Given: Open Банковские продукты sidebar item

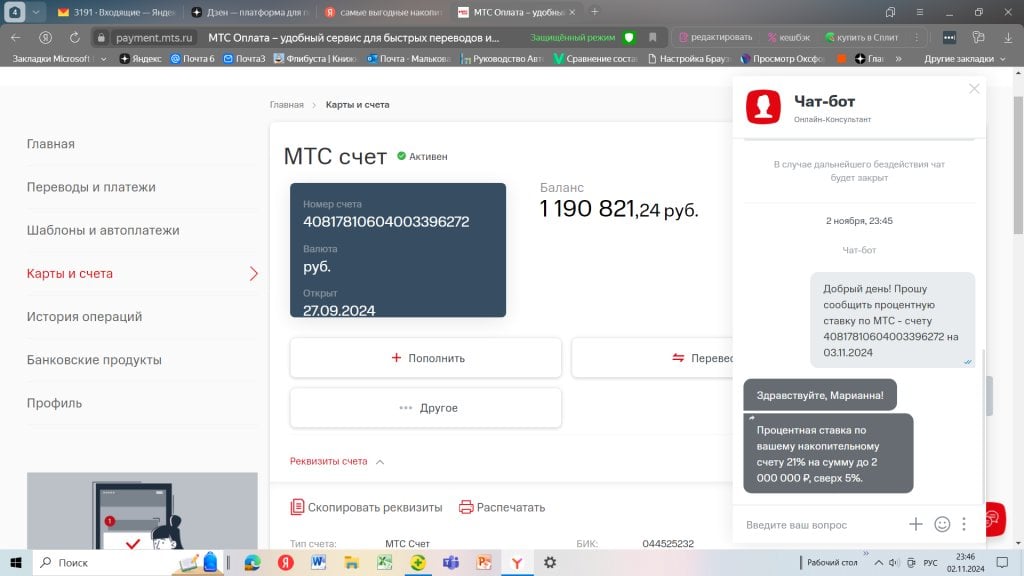Looking at the screenshot, I should point(94,360).
